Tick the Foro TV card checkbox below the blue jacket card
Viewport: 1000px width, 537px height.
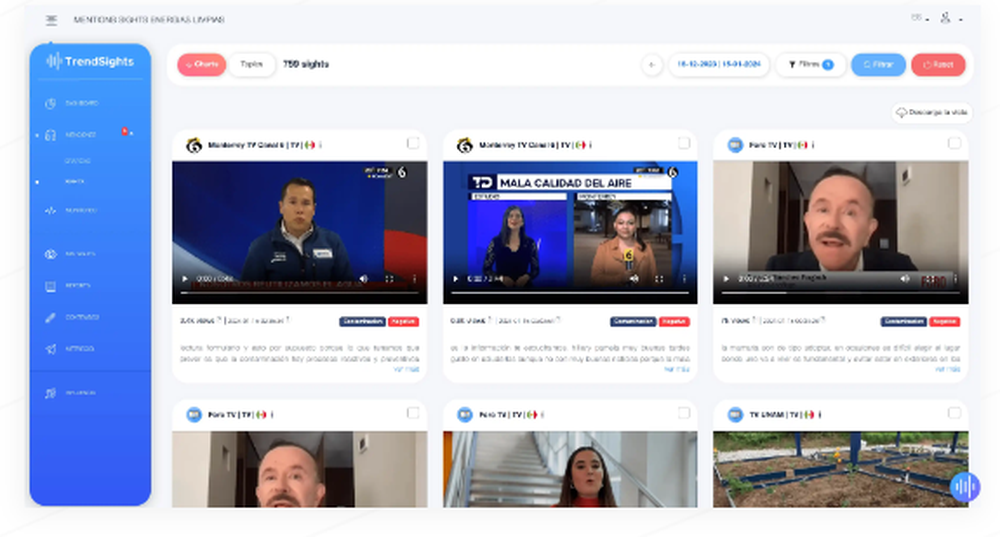[413, 413]
